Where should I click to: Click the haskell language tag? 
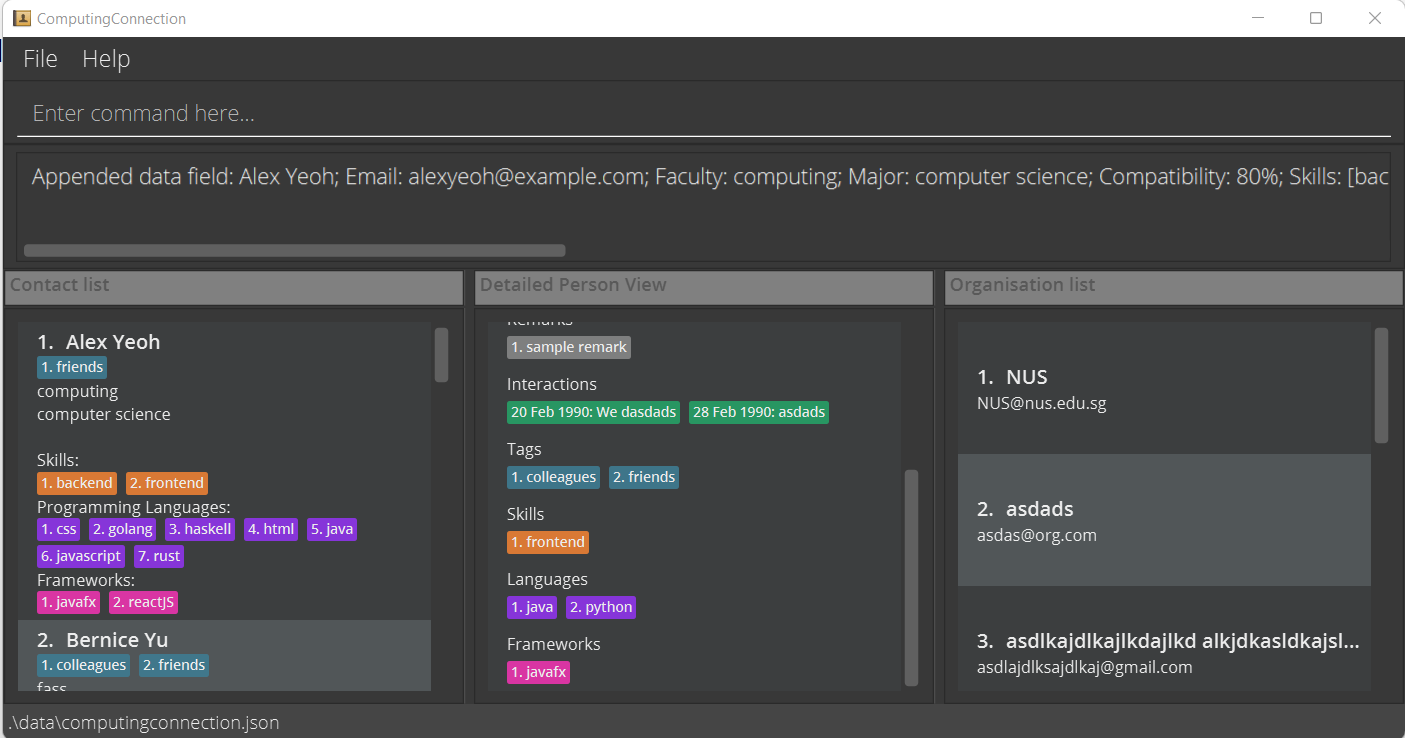(200, 529)
